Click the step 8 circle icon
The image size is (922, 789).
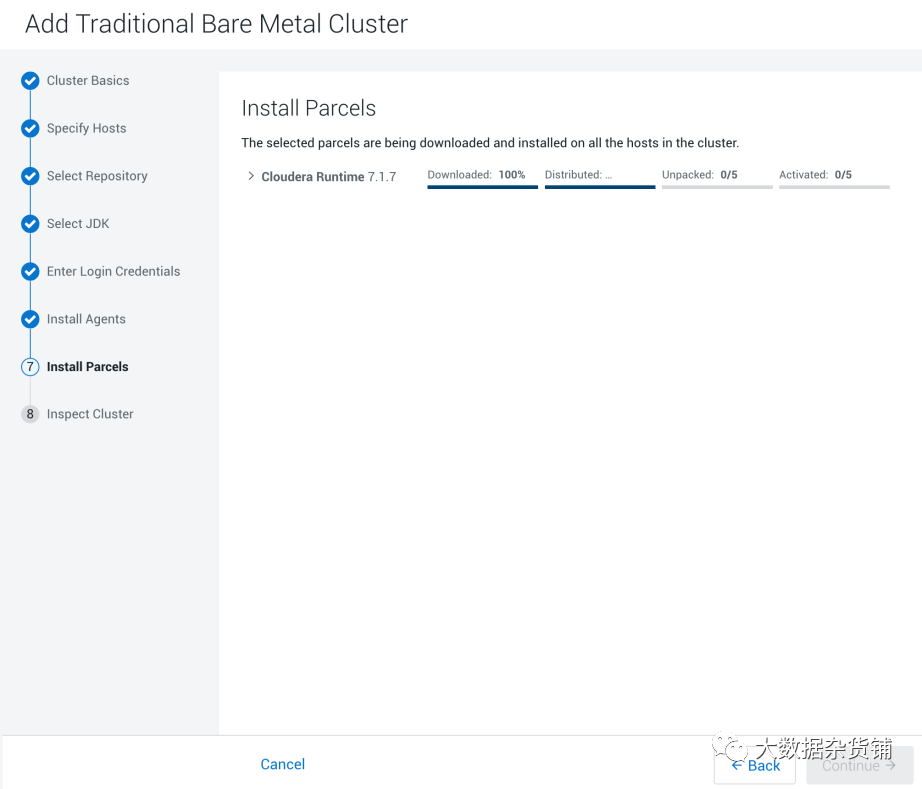pyautogui.click(x=30, y=414)
